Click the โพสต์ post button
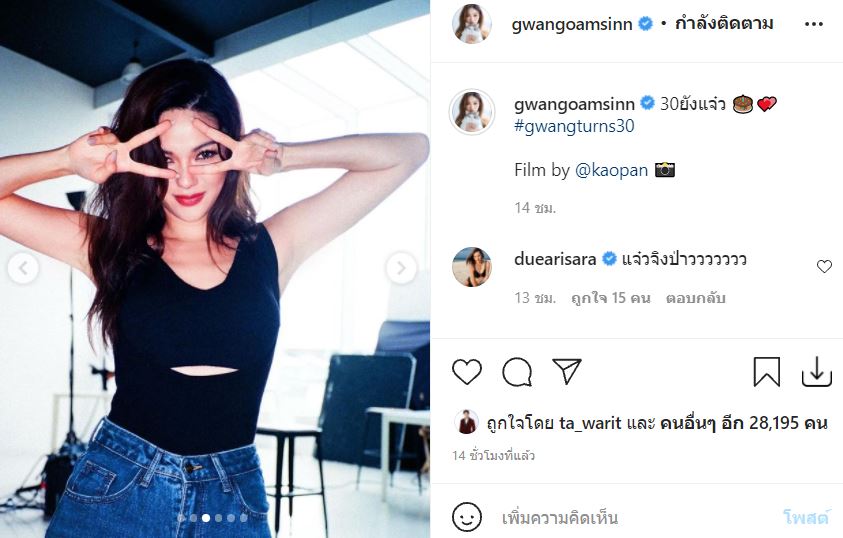 [806, 517]
